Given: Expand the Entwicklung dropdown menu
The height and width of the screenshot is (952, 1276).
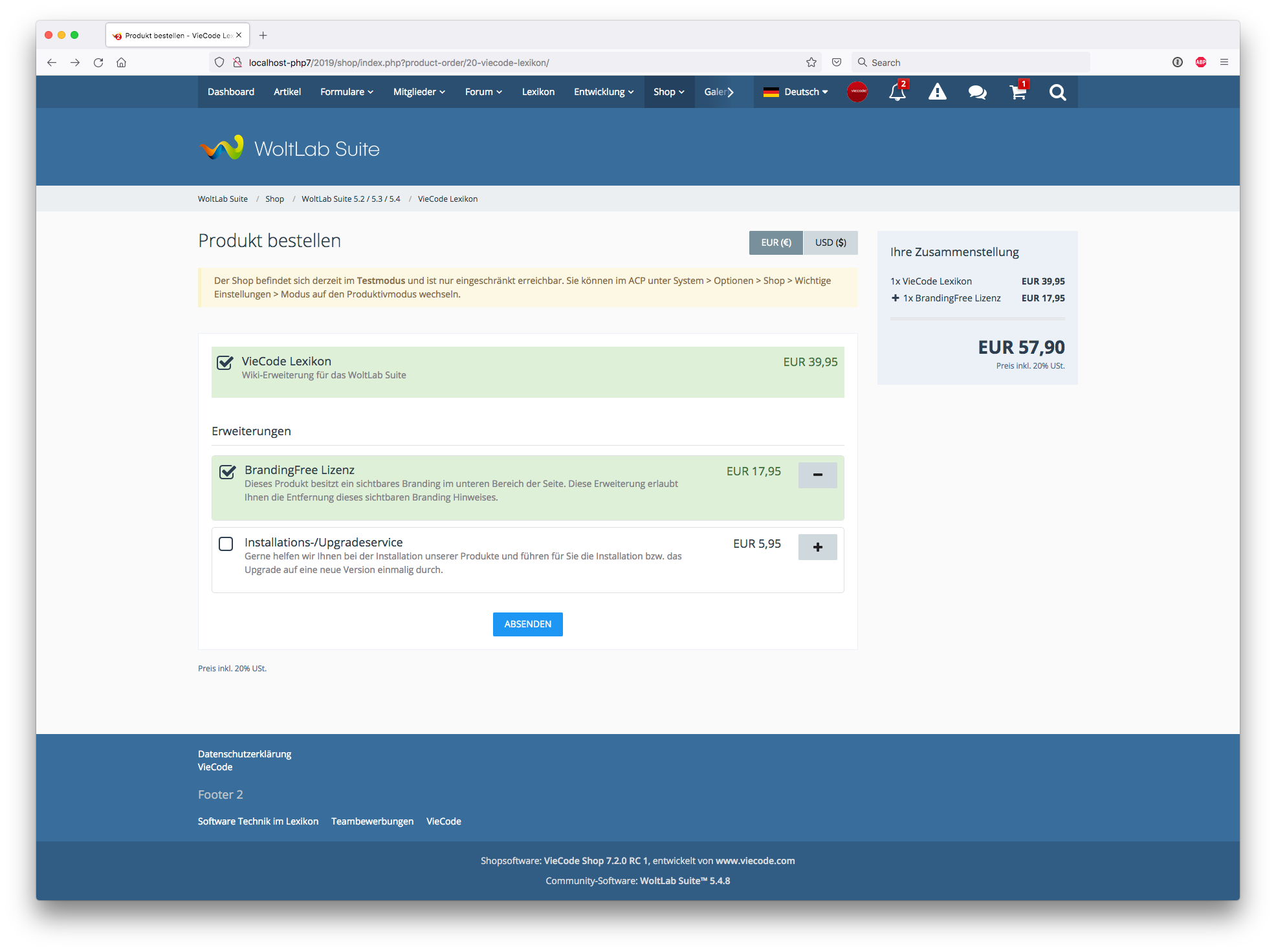Looking at the screenshot, I should (604, 92).
